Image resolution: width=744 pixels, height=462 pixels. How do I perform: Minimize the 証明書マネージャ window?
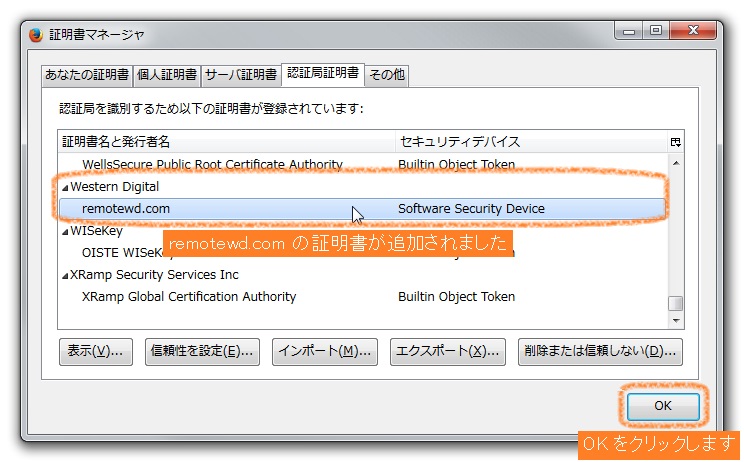pyautogui.click(x=629, y=31)
